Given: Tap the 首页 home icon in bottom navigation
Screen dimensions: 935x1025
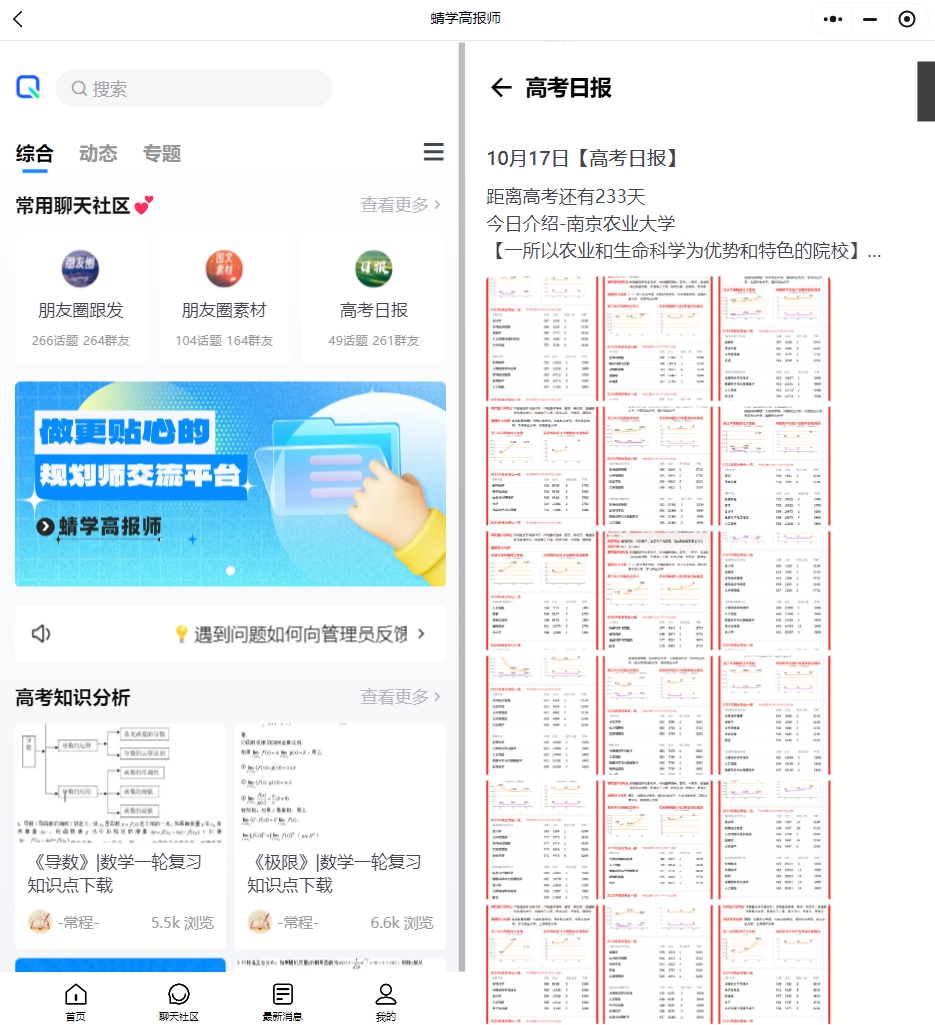Looking at the screenshot, I should pos(75,995).
